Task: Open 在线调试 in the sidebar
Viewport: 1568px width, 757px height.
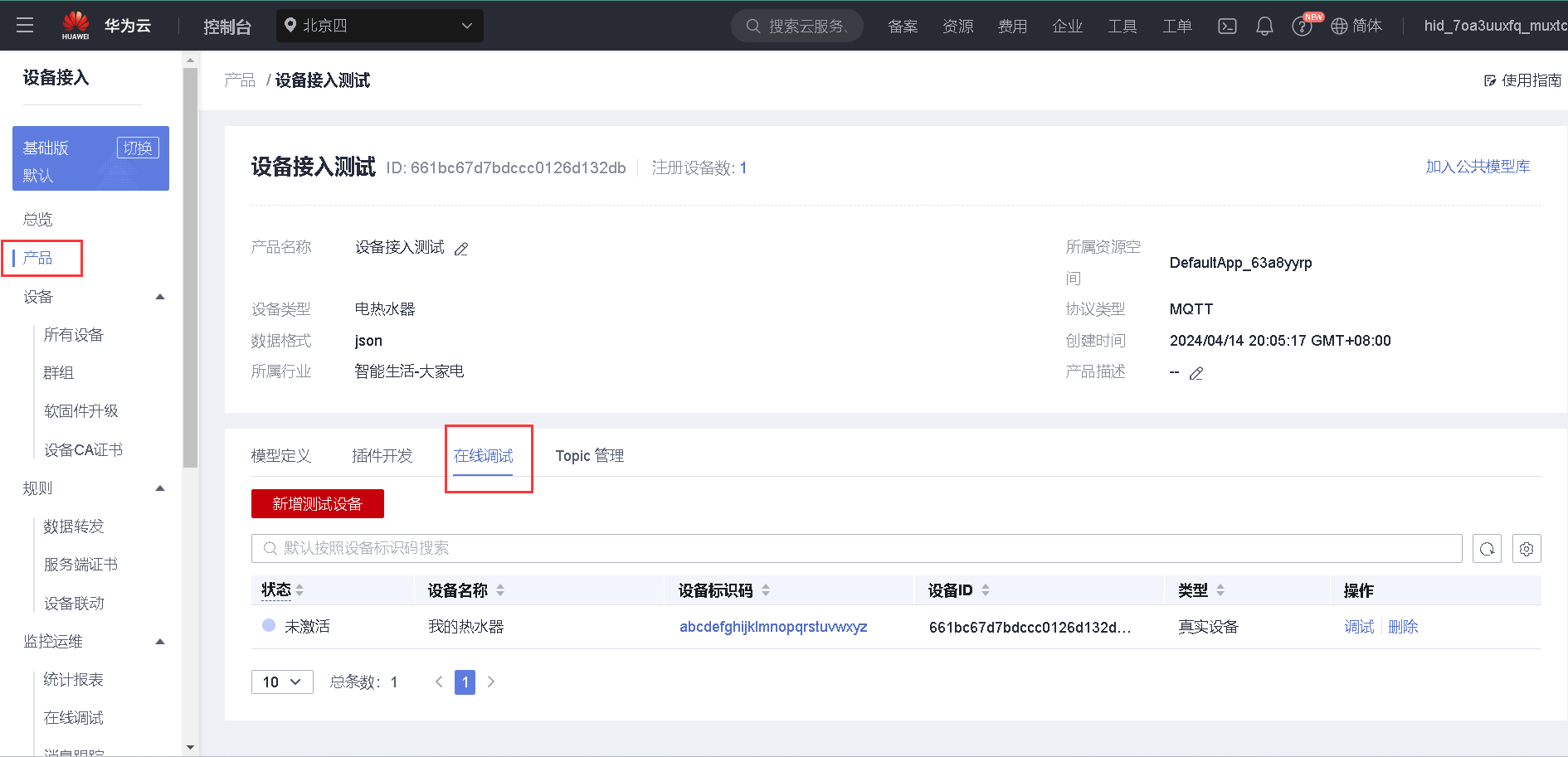Action: [x=74, y=718]
